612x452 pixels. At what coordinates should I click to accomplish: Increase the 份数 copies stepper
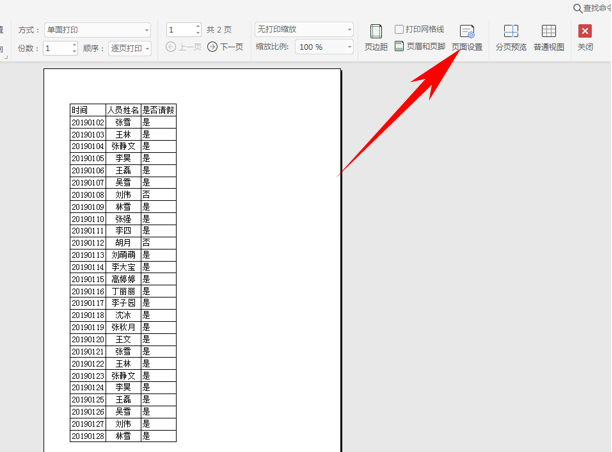tap(74, 45)
